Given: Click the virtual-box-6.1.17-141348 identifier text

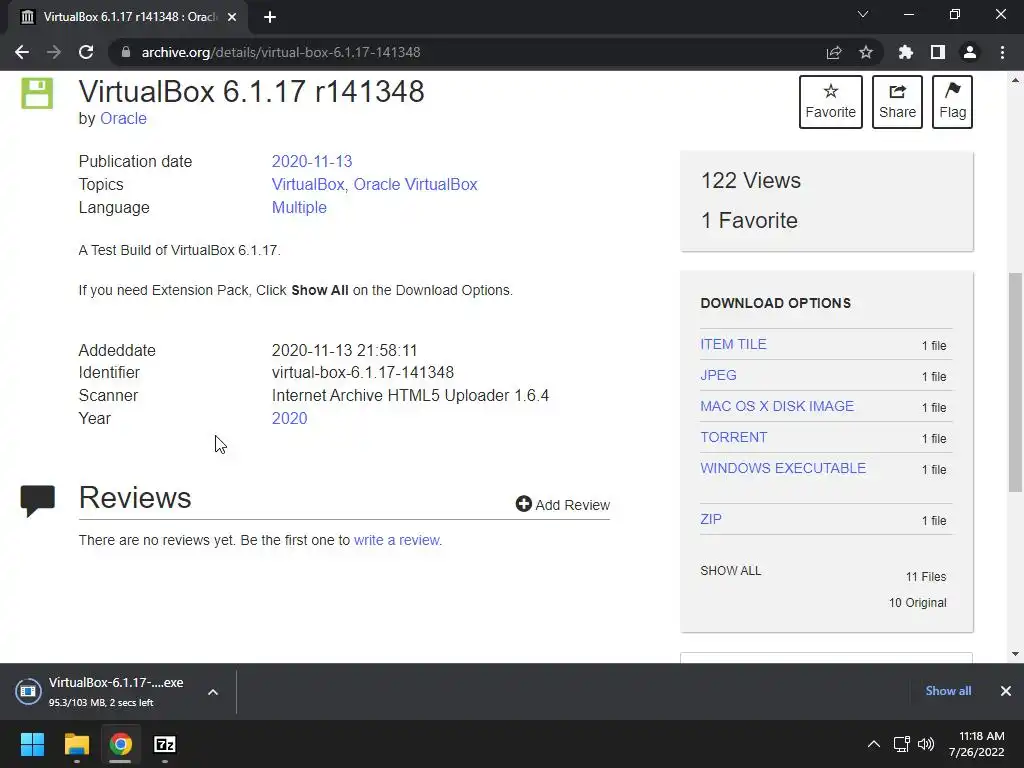Looking at the screenshot, I should coord(362,373).
